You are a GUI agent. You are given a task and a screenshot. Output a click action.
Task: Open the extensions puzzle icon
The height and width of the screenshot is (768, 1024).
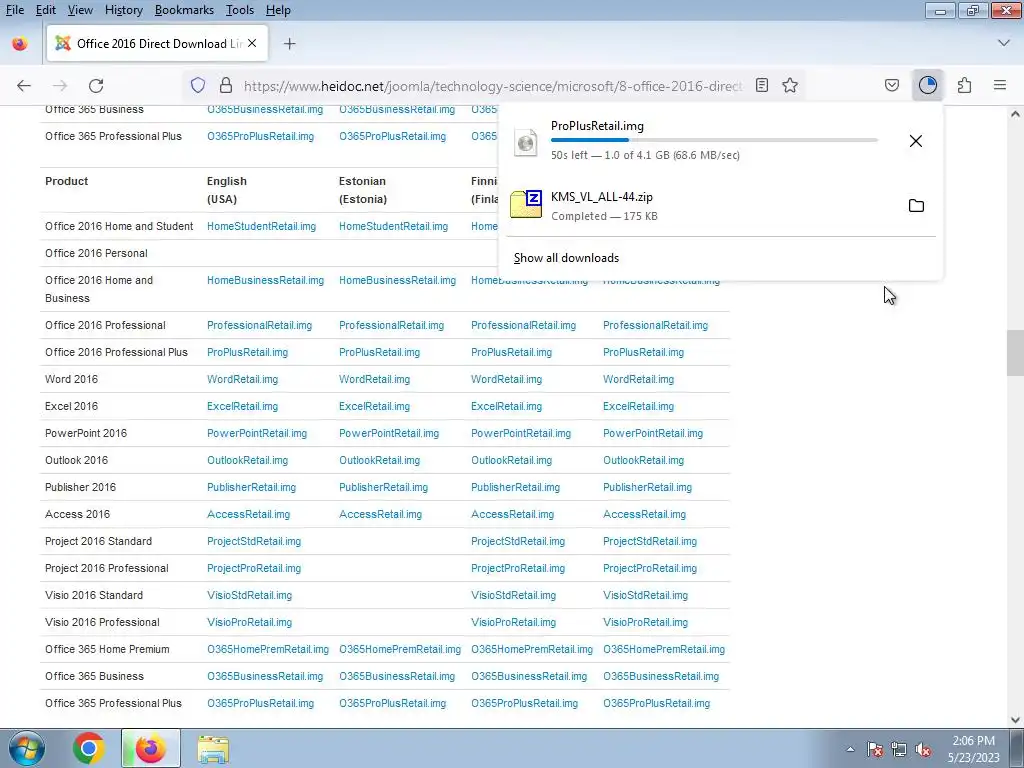[964, 86]
